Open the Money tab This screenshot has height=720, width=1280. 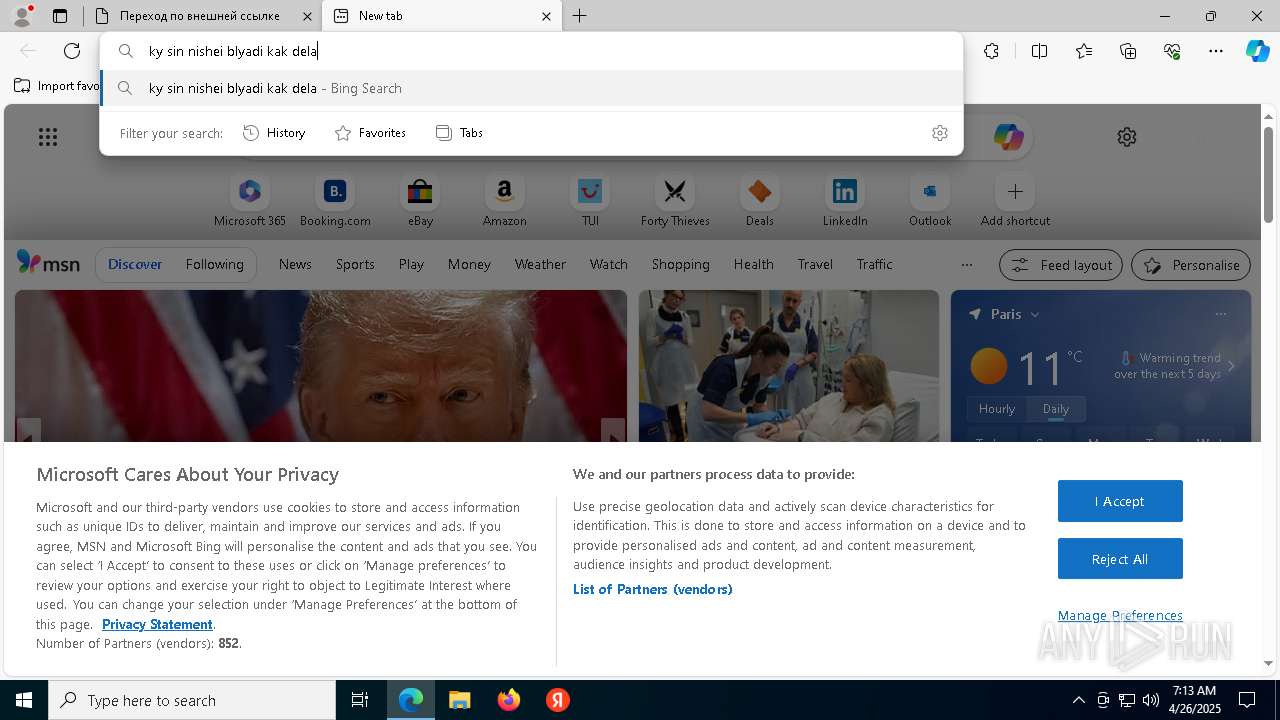click(x=469, y=264)
